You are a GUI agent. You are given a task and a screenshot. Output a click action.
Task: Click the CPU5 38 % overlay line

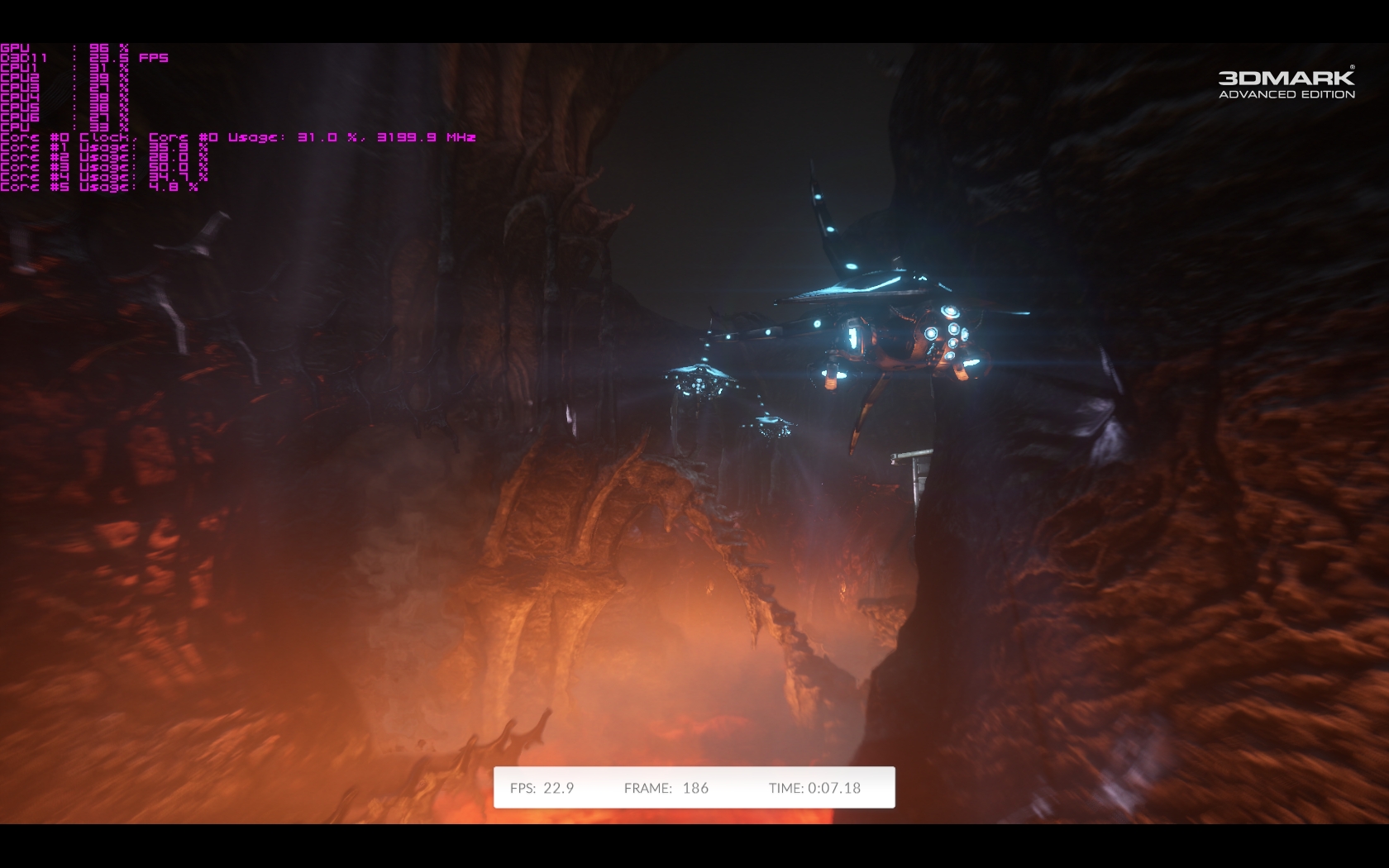coord(64,107)
